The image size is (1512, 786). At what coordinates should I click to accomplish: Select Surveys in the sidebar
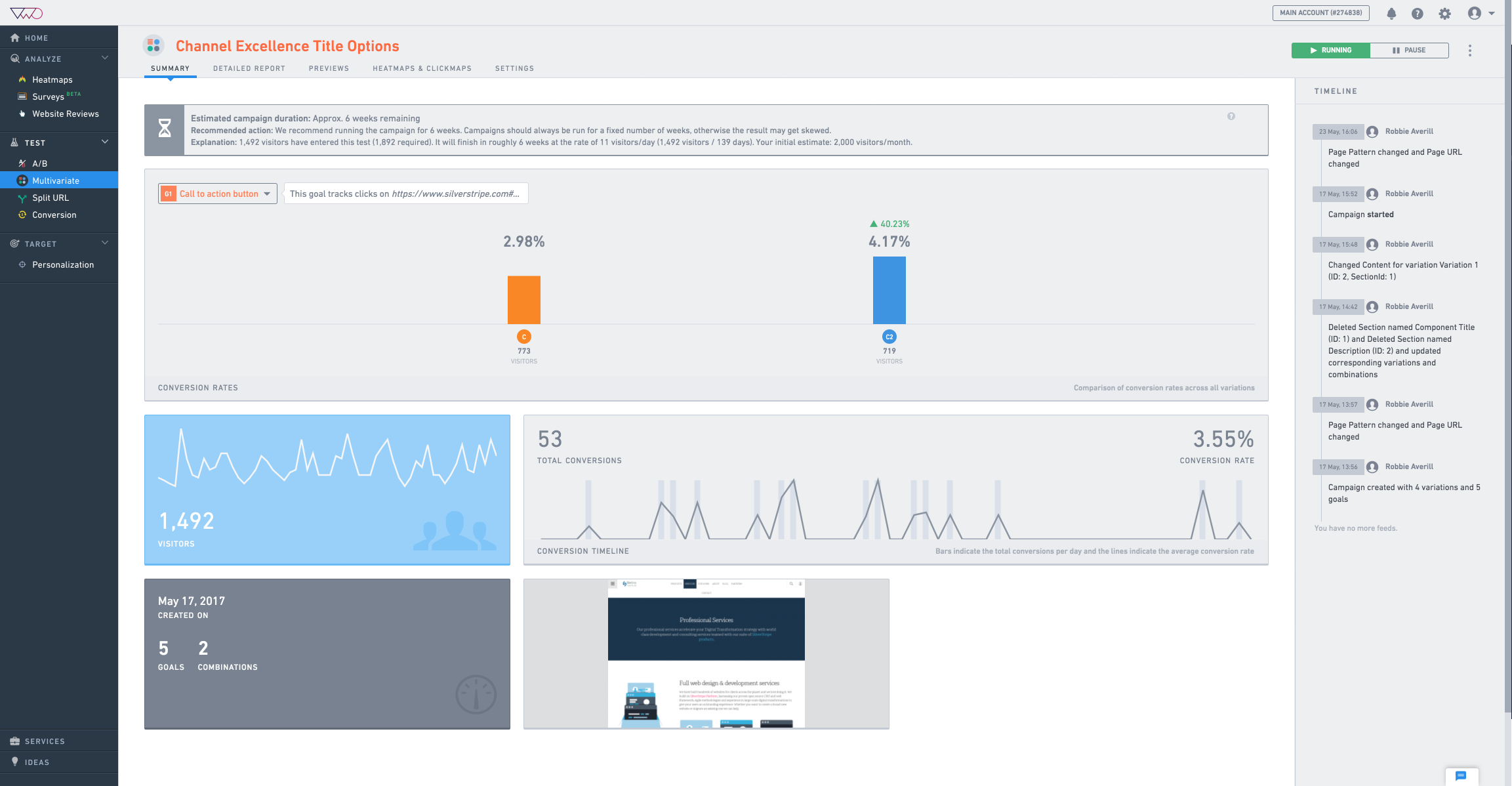(x=48, y=96)
